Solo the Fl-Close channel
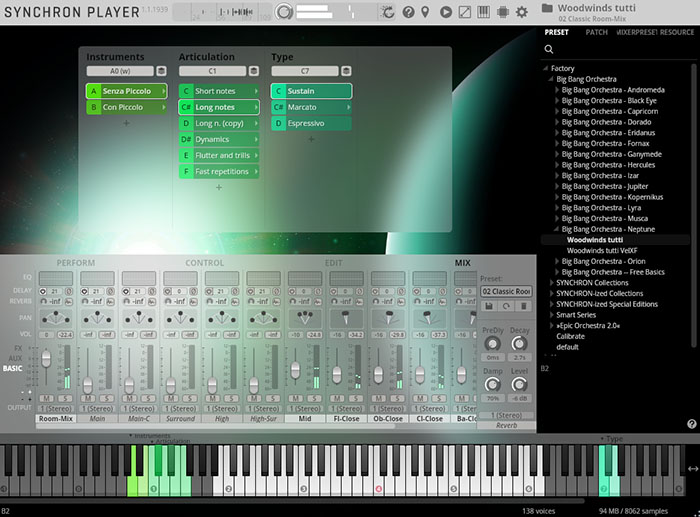This screenshot has width=700, height=517. point(355,398)
